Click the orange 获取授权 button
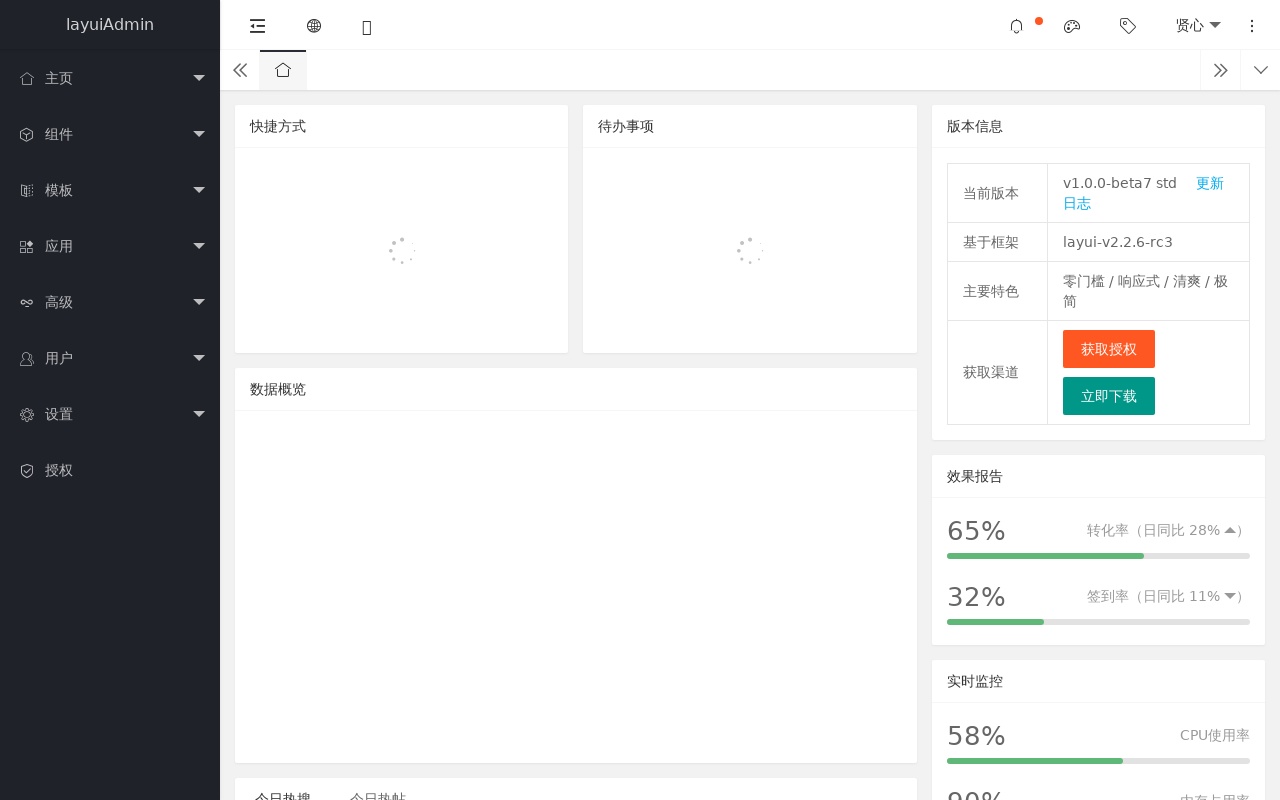Viewport: 1280px width, 800px height. pyautogui.click(x=1109, y=349)
